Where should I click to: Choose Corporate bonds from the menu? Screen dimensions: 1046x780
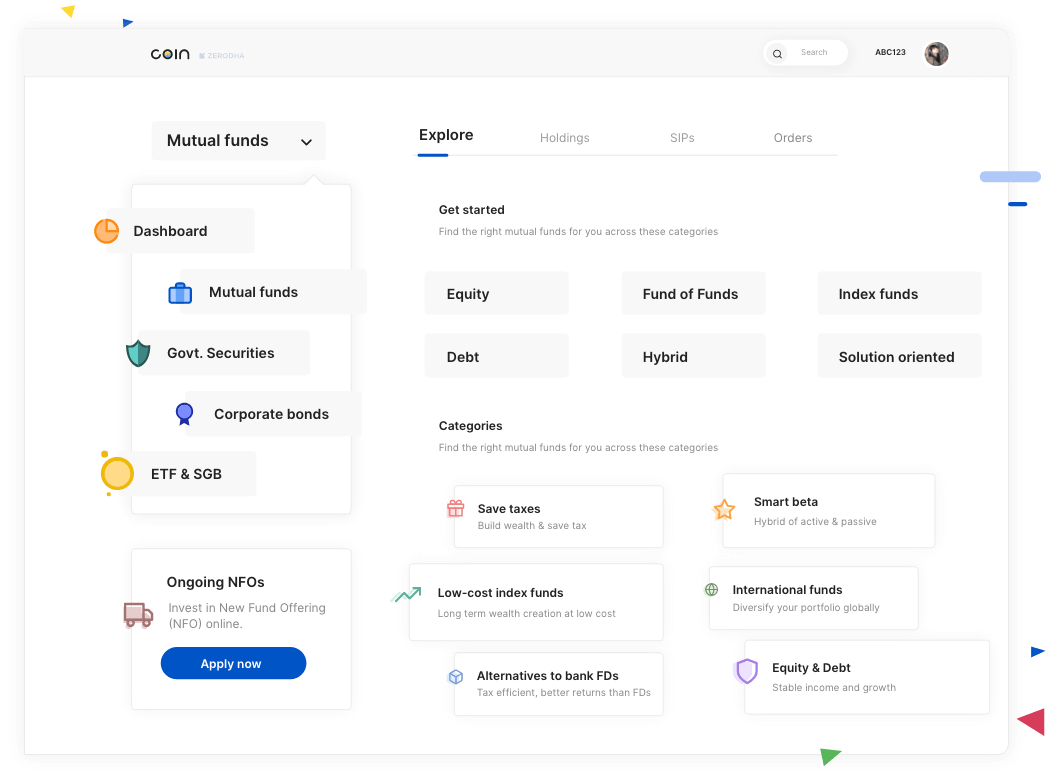pos(273,414)
